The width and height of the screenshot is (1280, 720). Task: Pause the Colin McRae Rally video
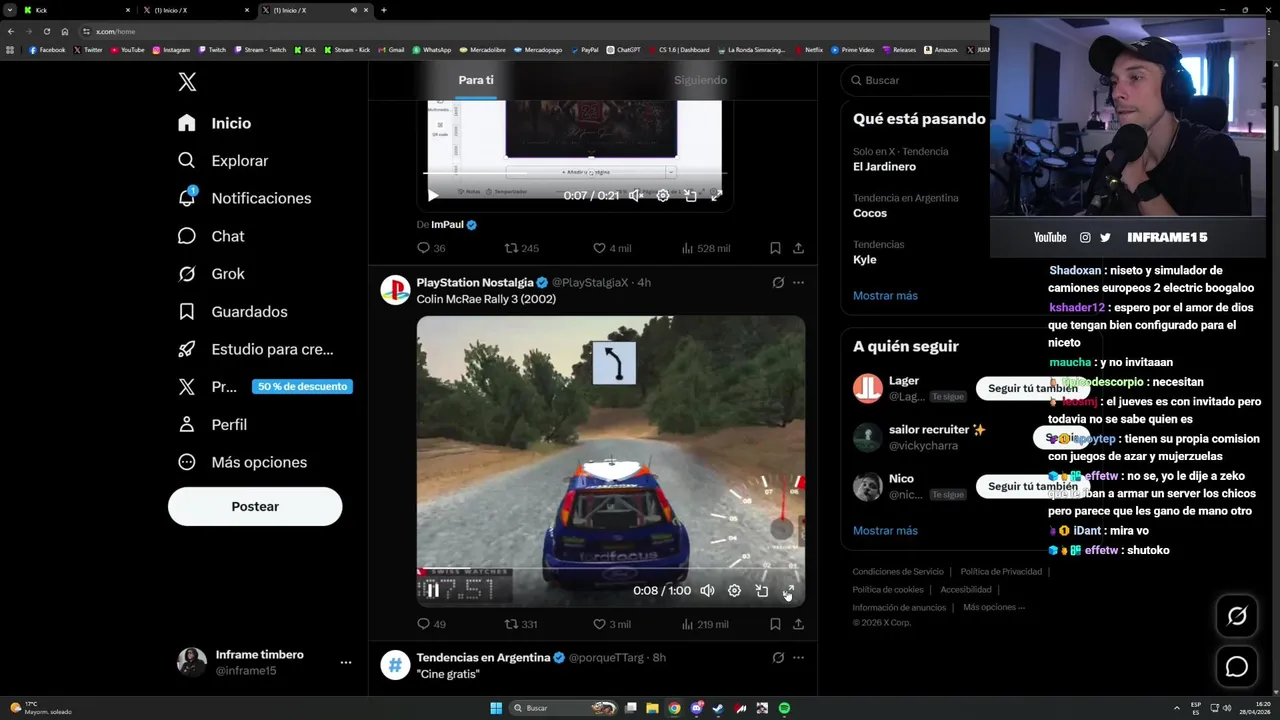(x=433, y=591)
